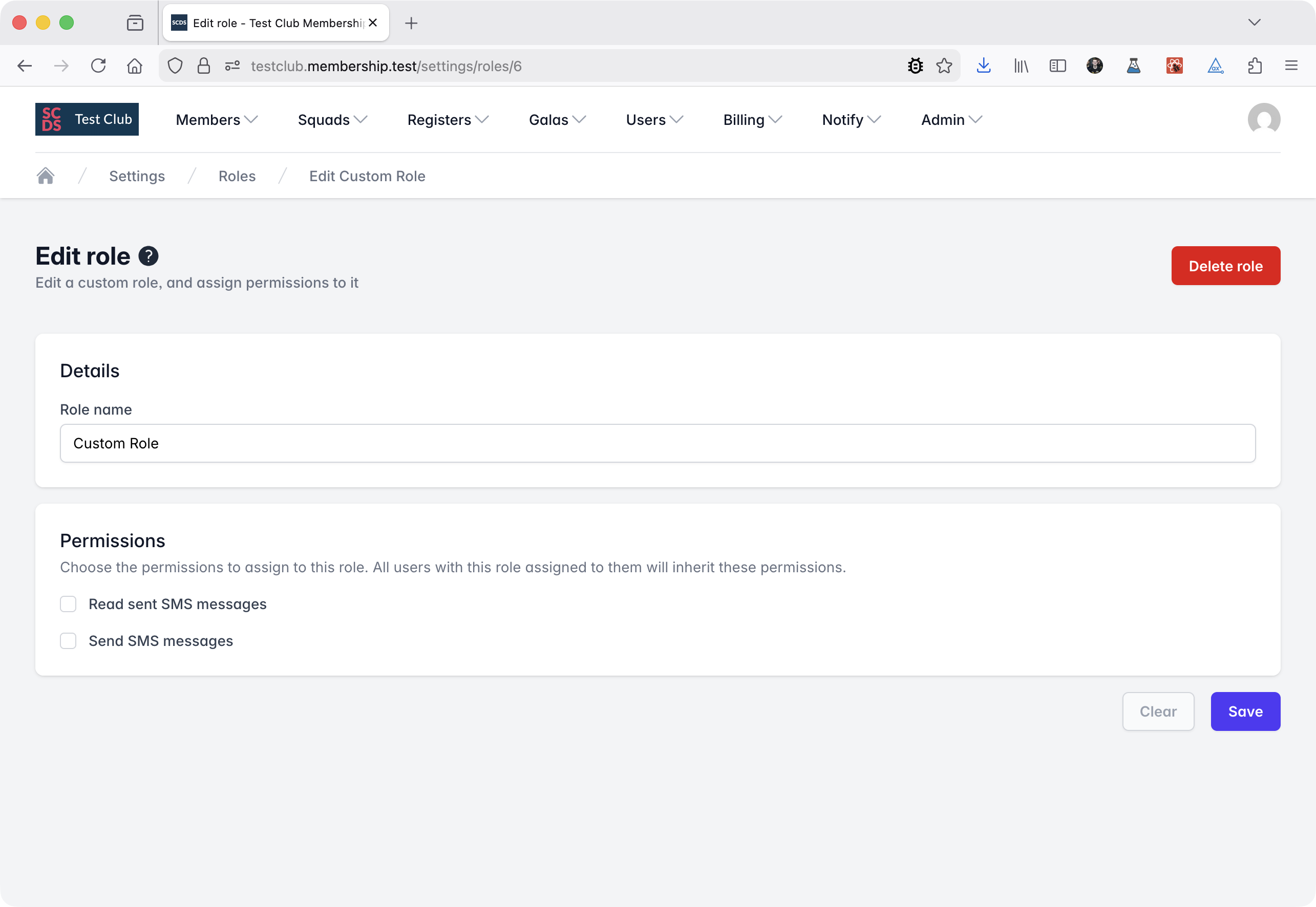
Task: Click the Save button
Action: tap(1245, 711)
